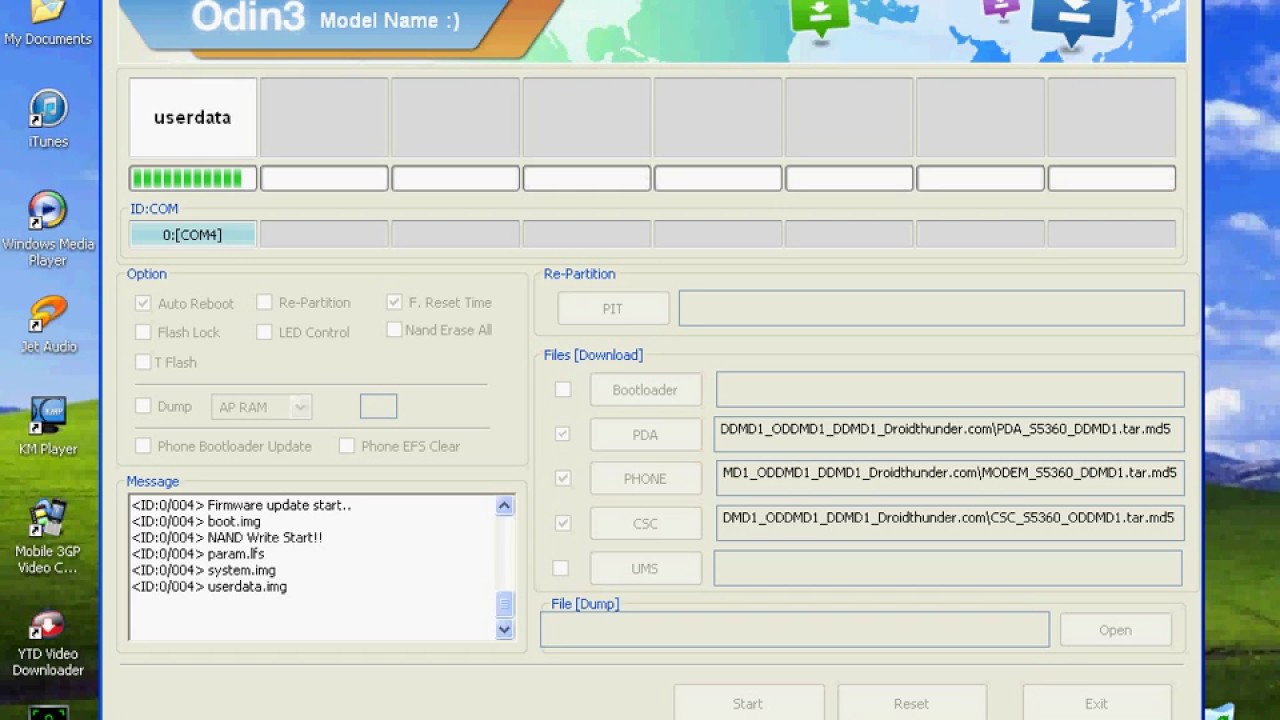Click the Exit button

point(1096,703)
